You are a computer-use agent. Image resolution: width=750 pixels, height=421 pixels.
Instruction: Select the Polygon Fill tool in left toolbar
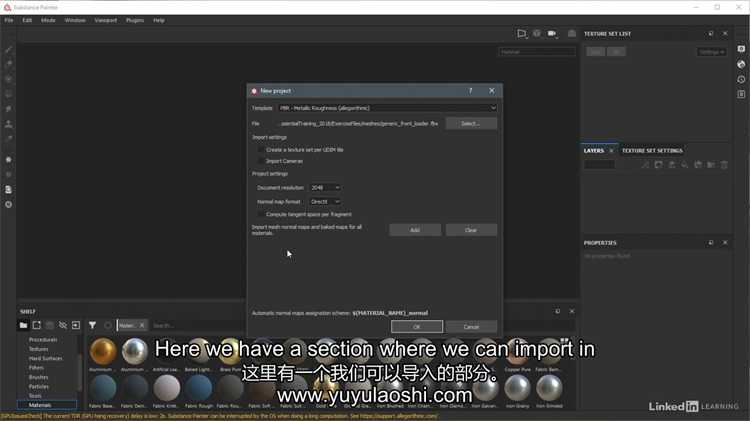click(x=9, y=94)
